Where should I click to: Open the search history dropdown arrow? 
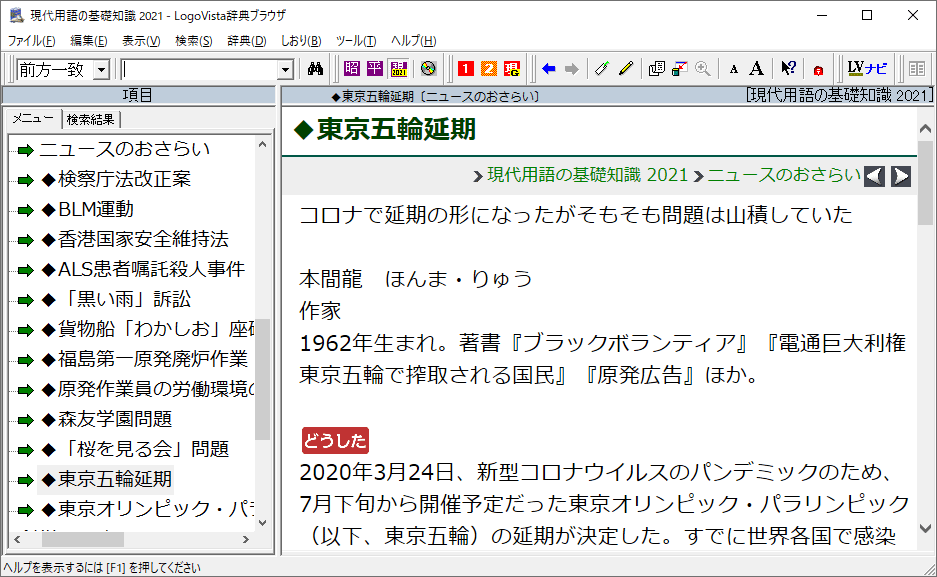286,70
